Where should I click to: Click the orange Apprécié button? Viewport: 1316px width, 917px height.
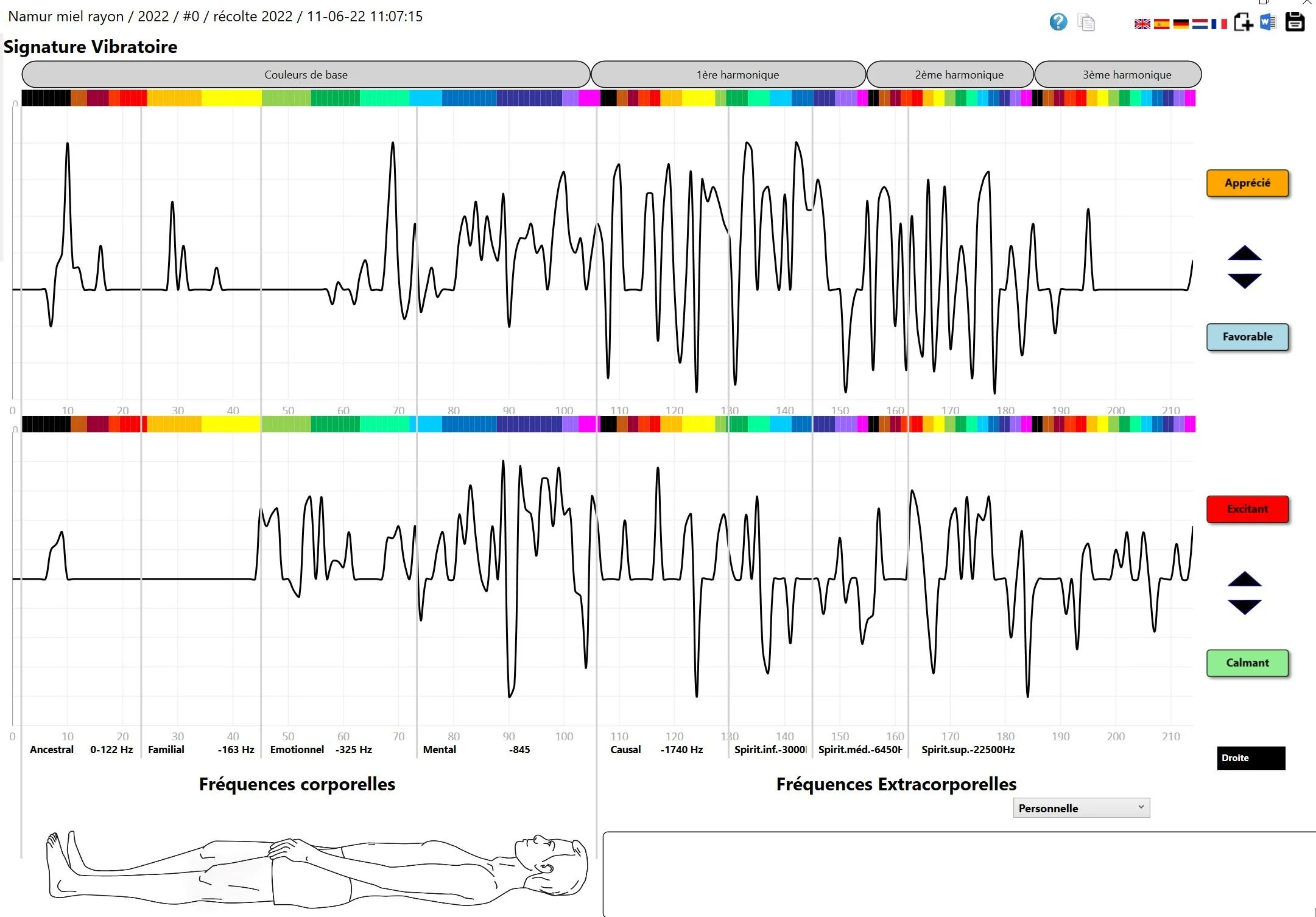click(1247, 183)
